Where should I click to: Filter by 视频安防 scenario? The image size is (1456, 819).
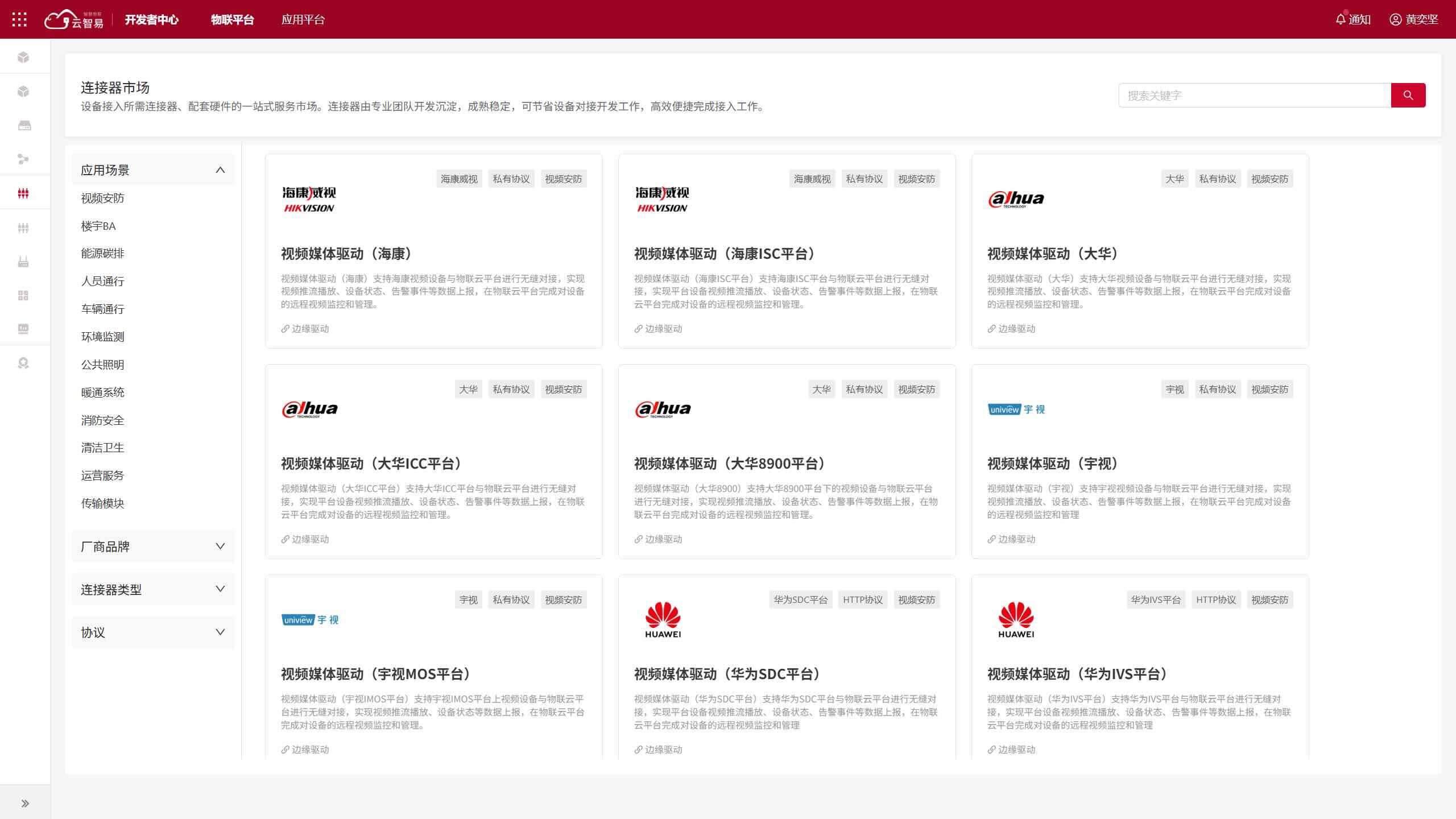[x=102, y=198]
